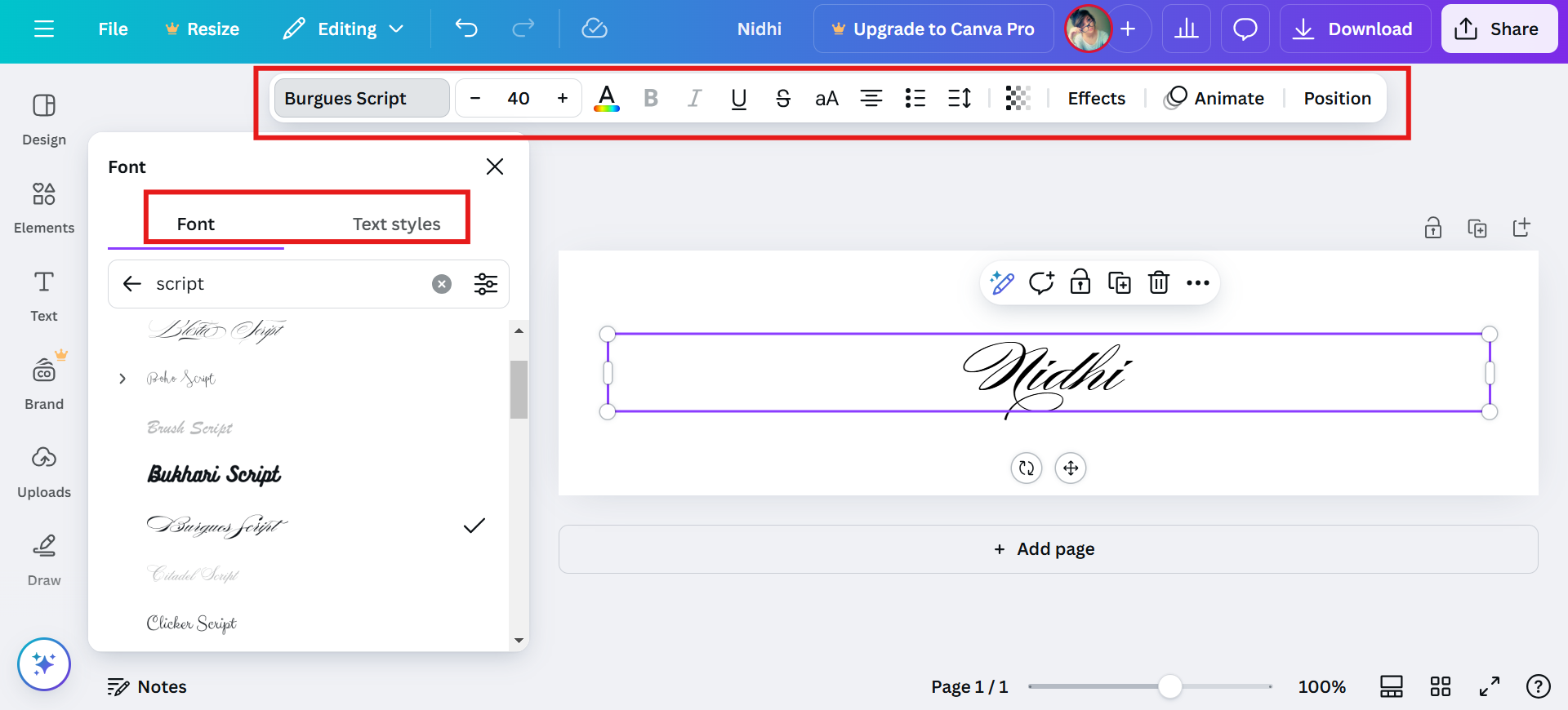Select the Brush Script font

[189, 428]
